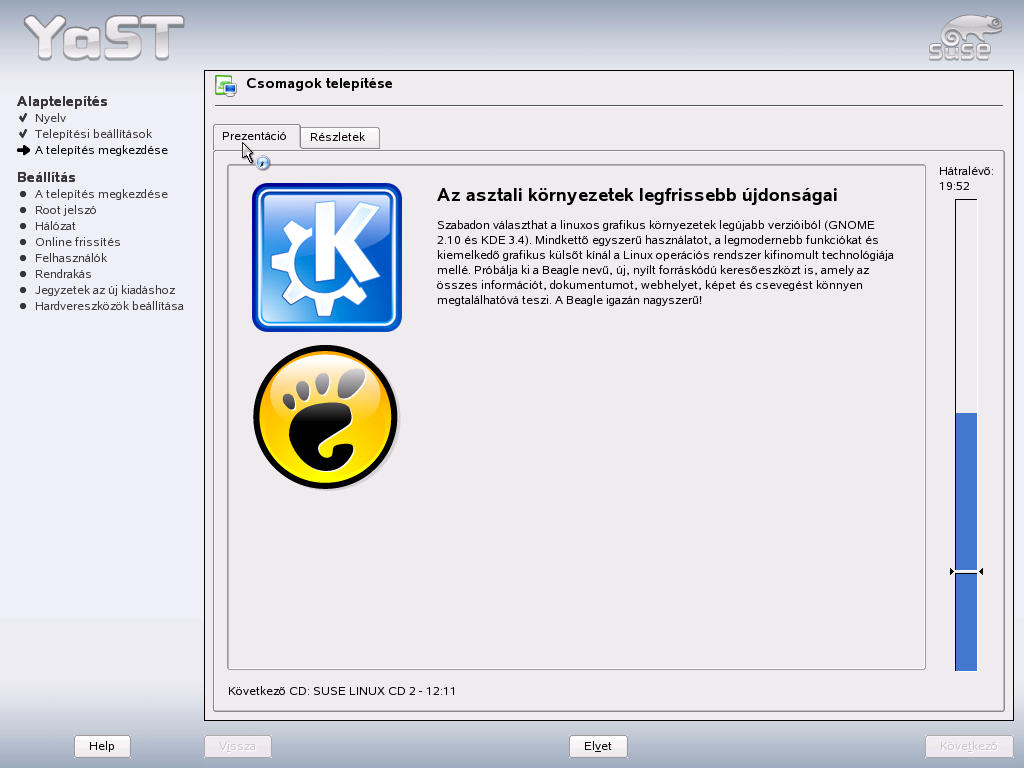Click the installation progress bar

click(x=966, y=435)
